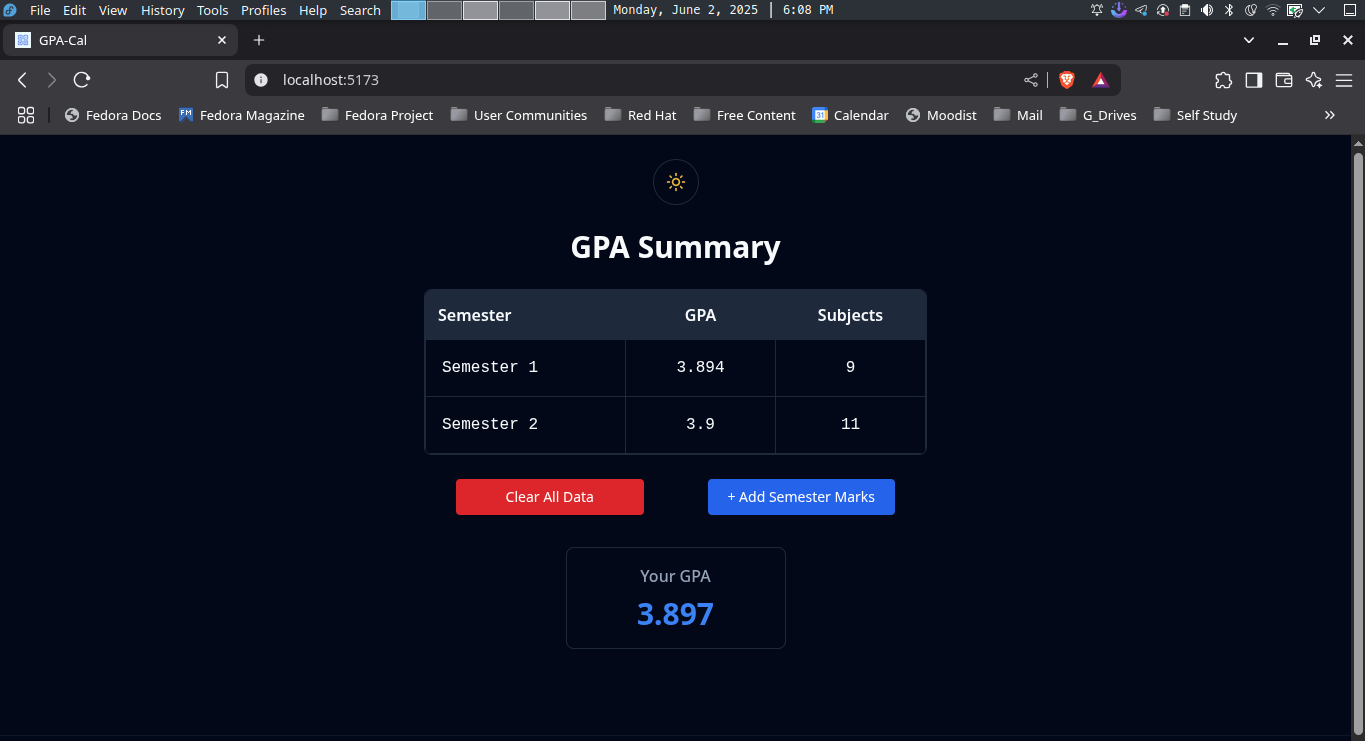The width and height of the screenshot is (1365, 741).
Task: Open the Brave Wallet icon
Action: pyautogui.click(x=1284, y=80)
